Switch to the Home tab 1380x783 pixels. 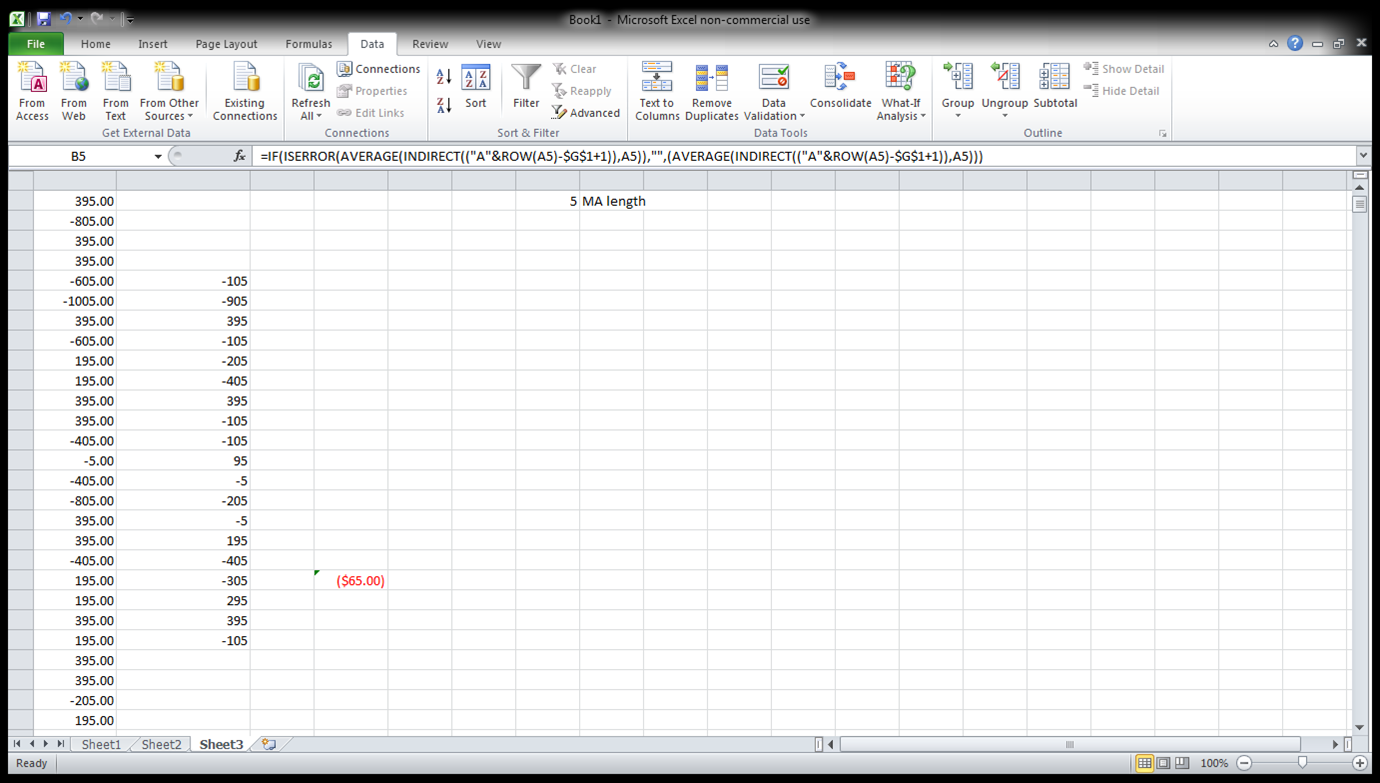tap(96, 44)
